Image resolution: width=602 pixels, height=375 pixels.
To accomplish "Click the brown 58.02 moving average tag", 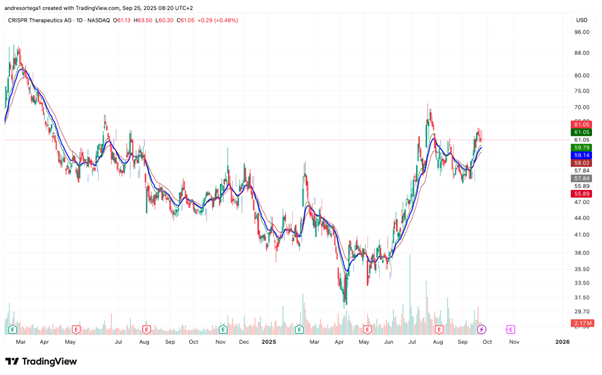I will point(581,163).
